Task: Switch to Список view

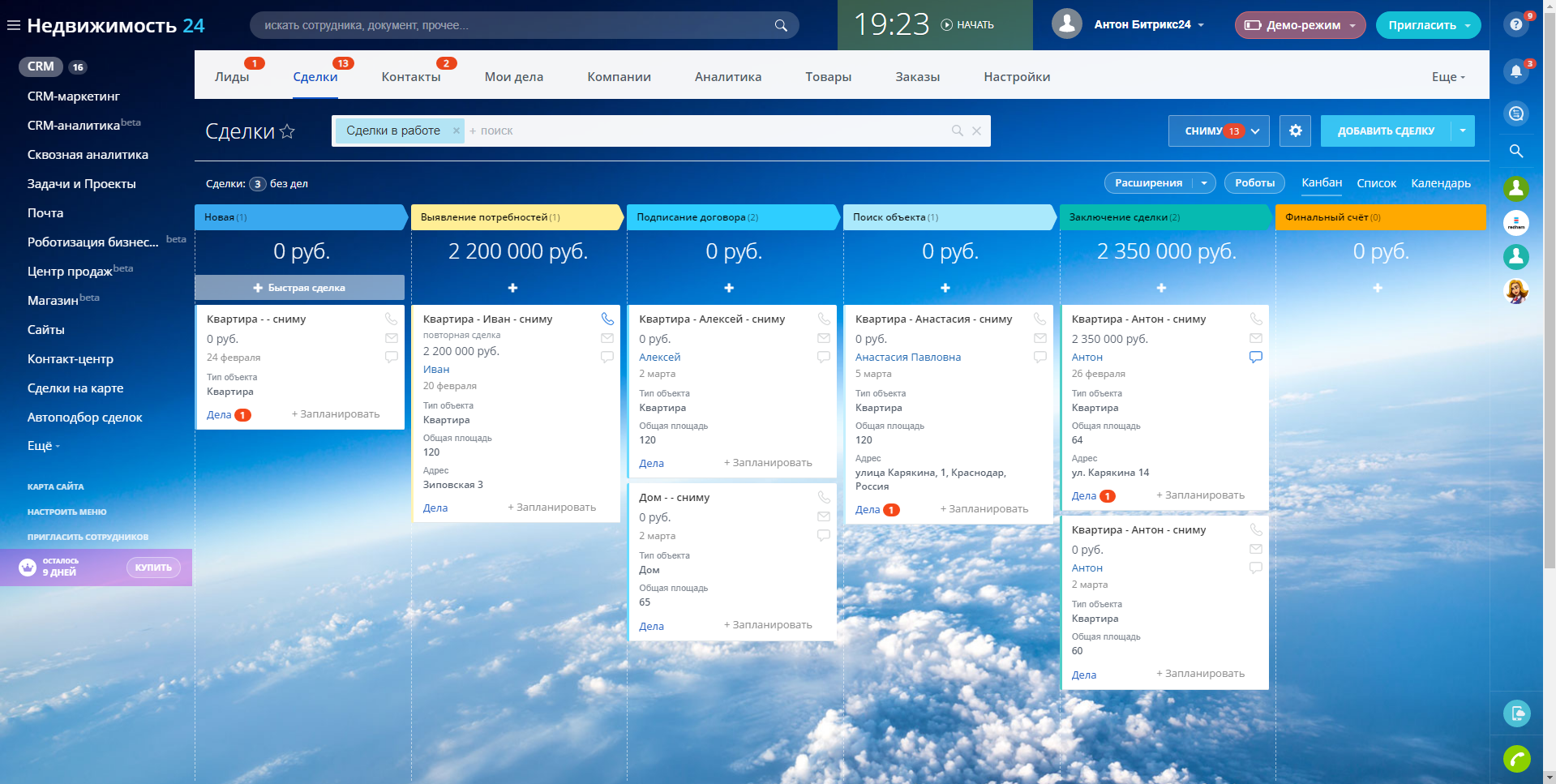Action: click(x=1377, y=183)
